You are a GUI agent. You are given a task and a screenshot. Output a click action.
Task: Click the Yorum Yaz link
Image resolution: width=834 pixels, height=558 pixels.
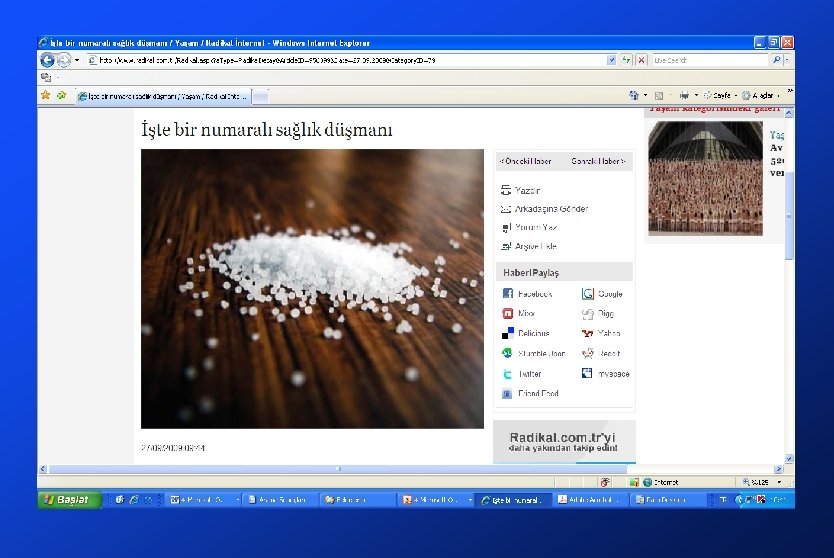529,228
